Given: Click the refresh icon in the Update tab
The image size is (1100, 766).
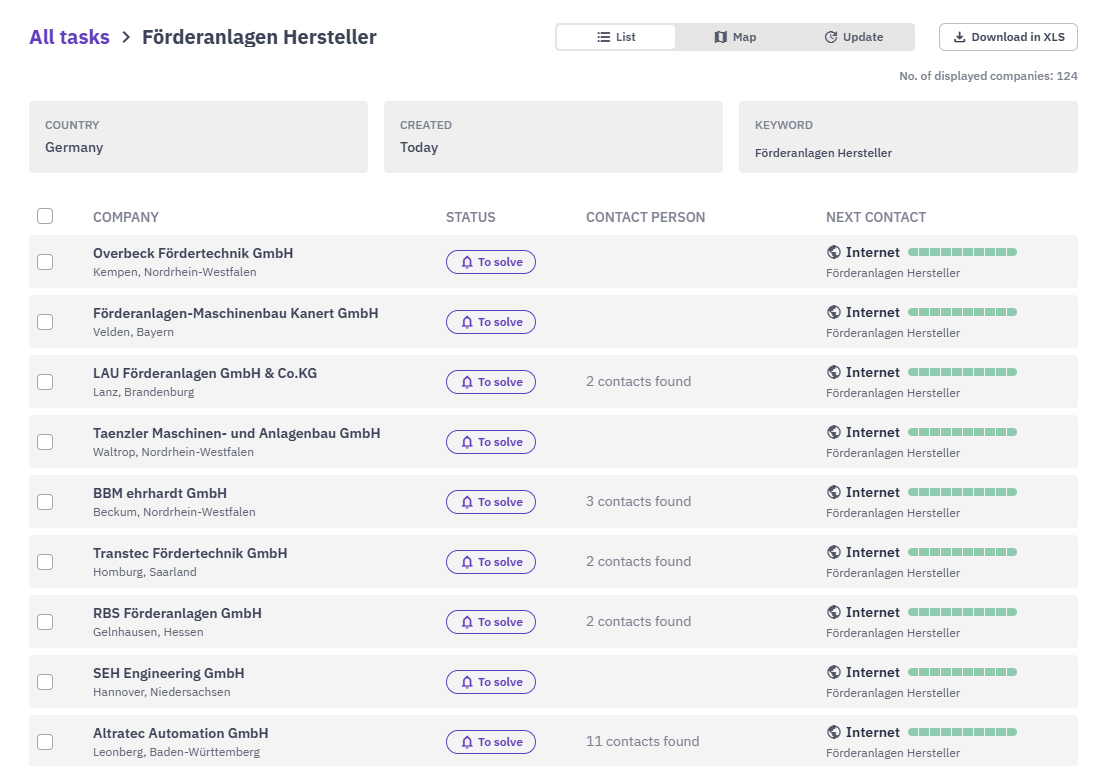Looking at the screenshot, I should [x=831, y=37].
